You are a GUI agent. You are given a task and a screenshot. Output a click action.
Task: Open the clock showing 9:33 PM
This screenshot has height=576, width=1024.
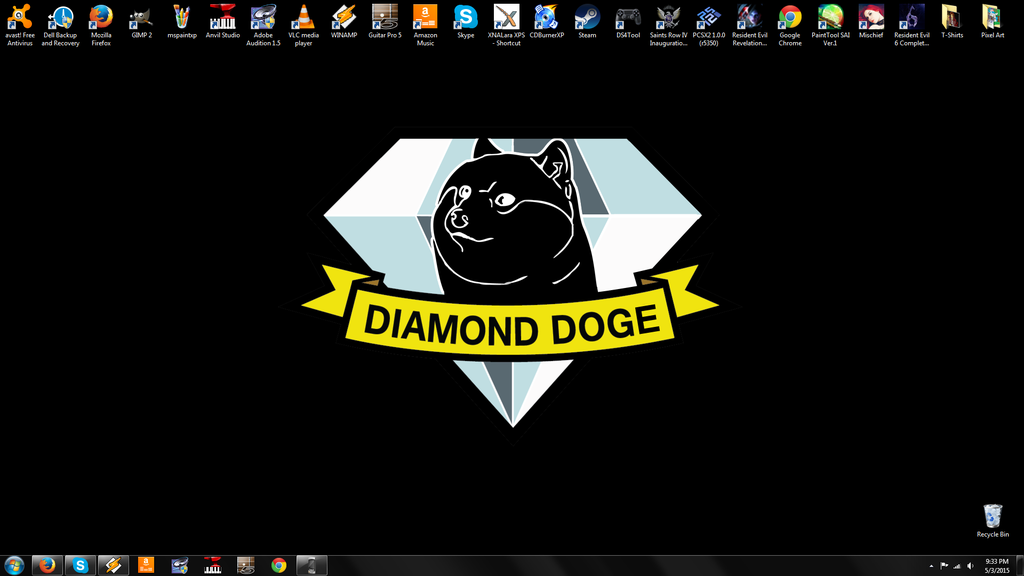(997, 566)
